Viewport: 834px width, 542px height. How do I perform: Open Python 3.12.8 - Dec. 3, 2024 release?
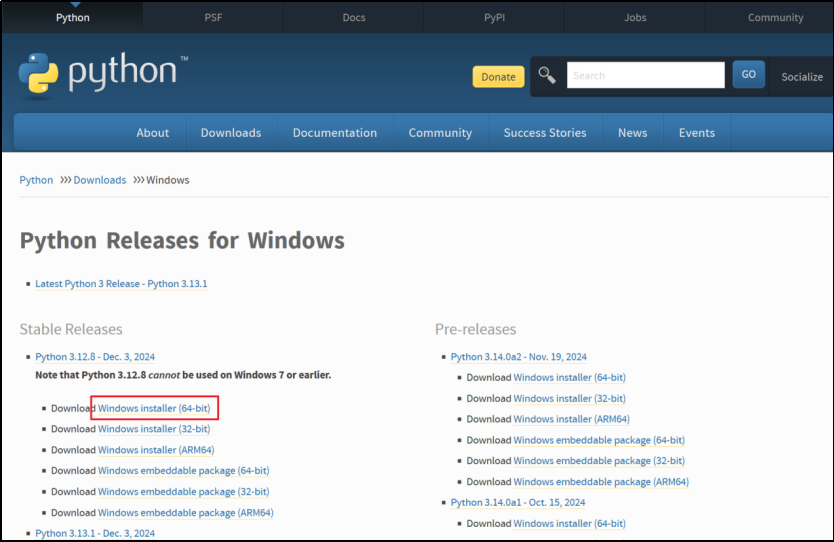pyautogui.click(x=95, y=356)
